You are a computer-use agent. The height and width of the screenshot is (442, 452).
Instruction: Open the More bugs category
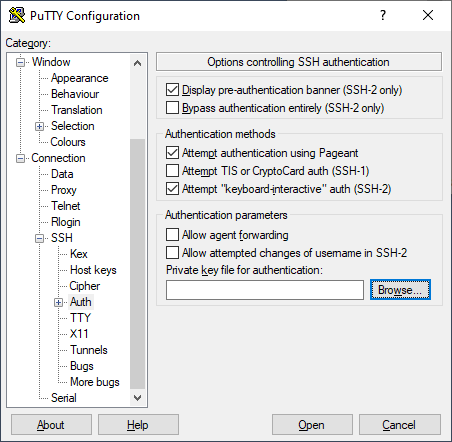coord(95,382)
